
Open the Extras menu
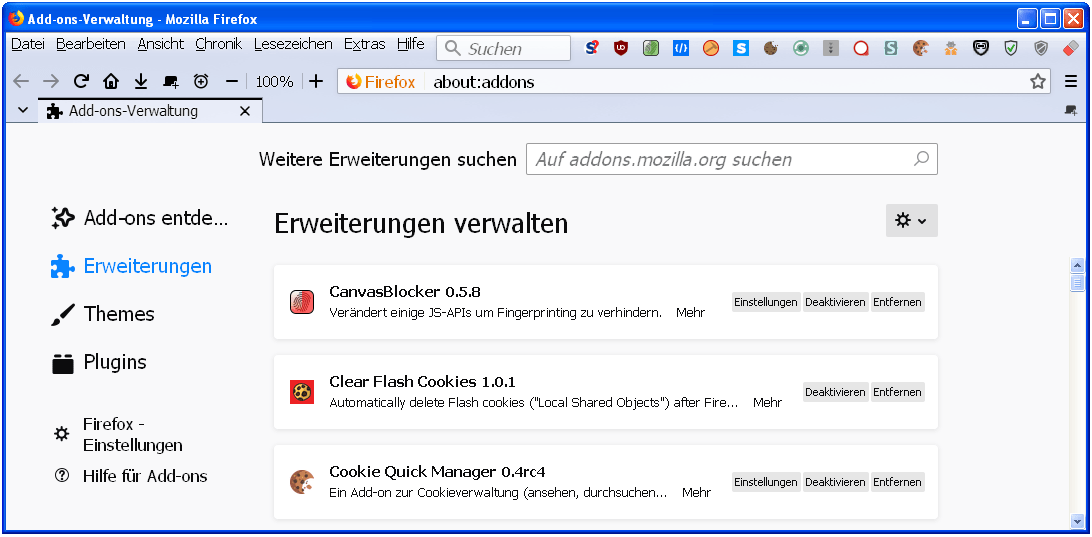coord(364,44)
